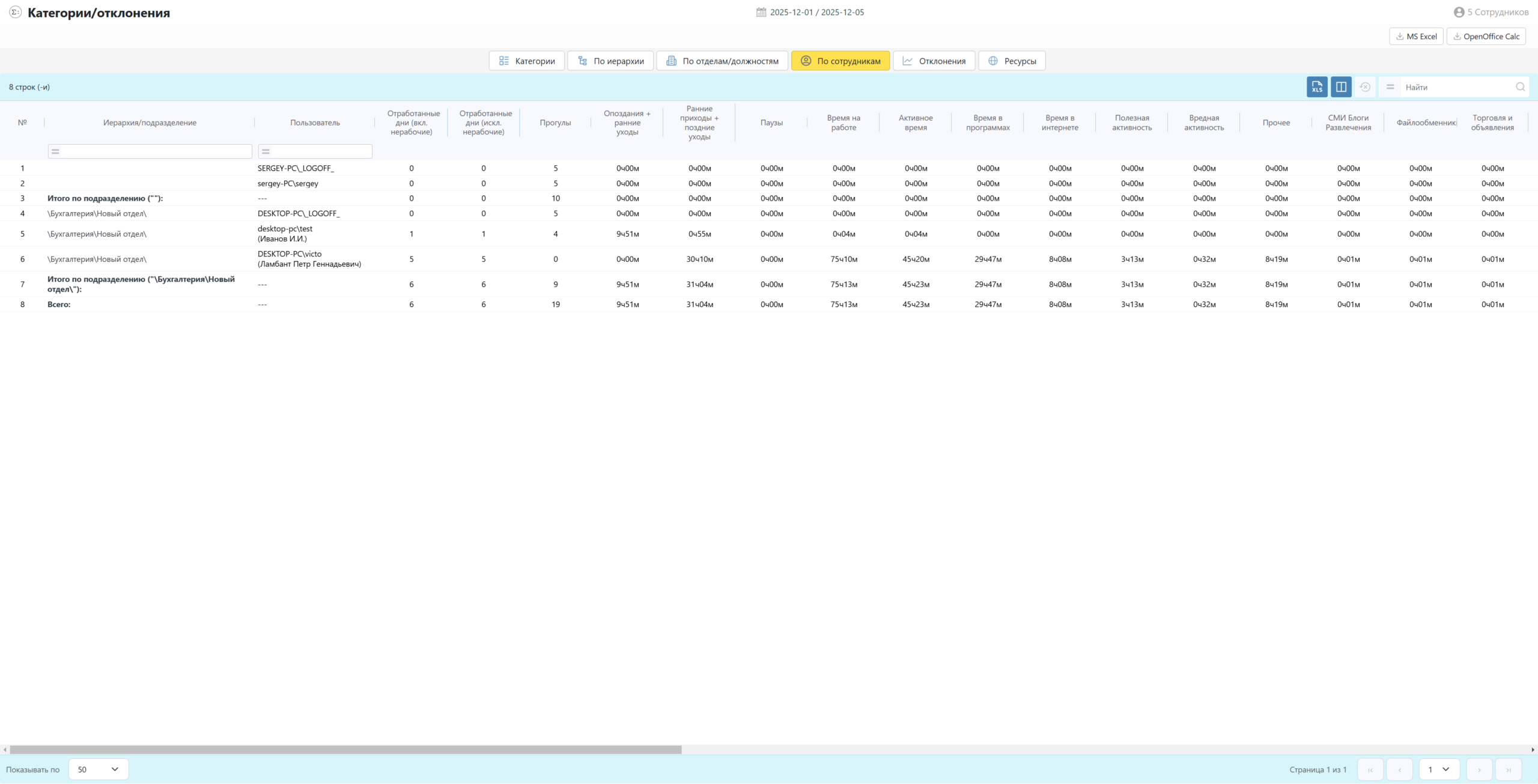
Task: Open search operator selector in Найти field
Action: pos(1390,87)
